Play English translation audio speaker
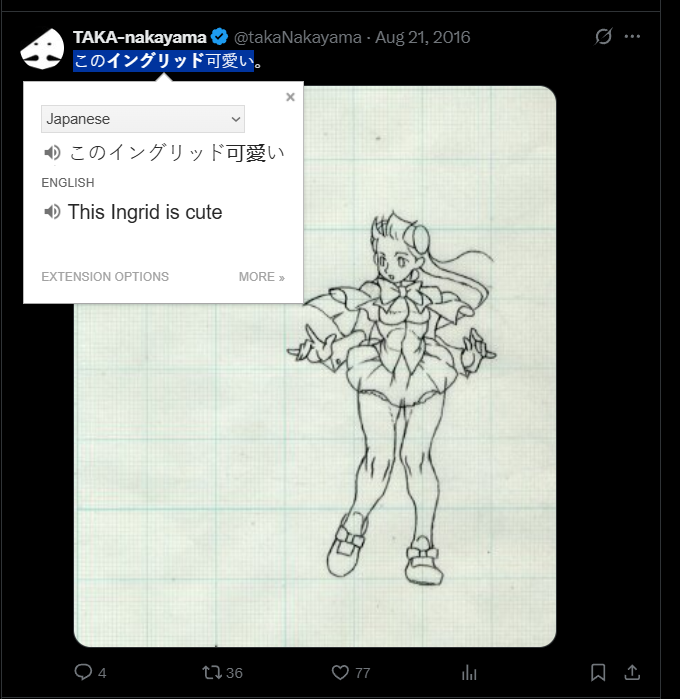Screen dimensions: 680x699 [52, 212]
